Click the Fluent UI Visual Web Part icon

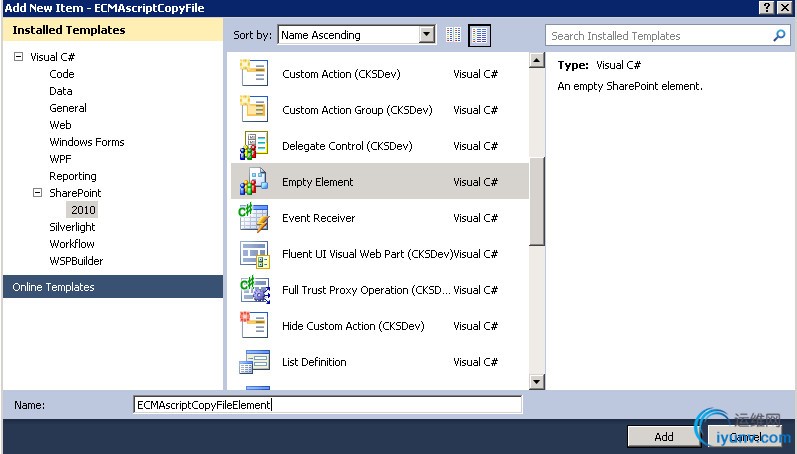254,254
